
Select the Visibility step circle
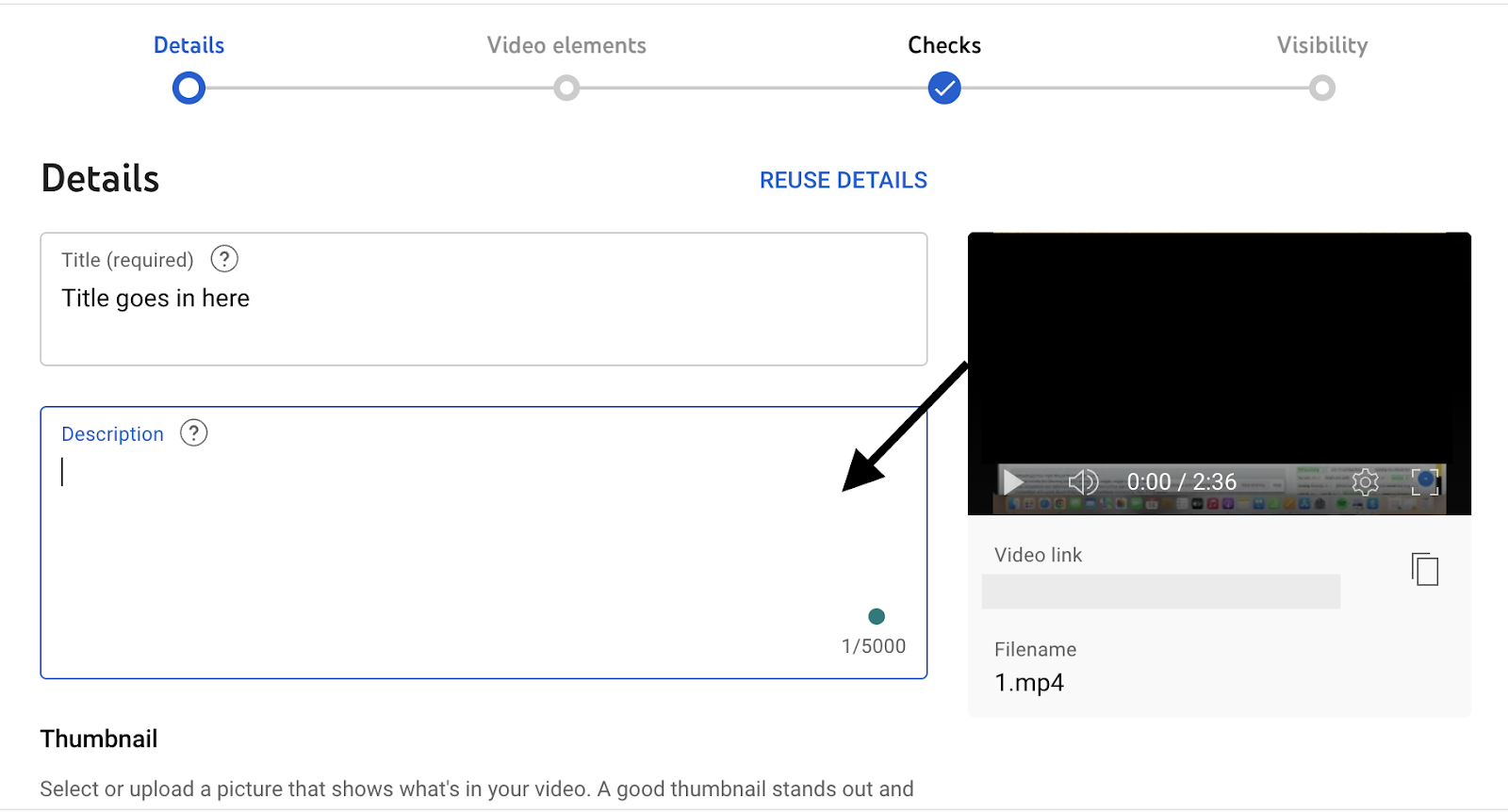pos(1322,89)
